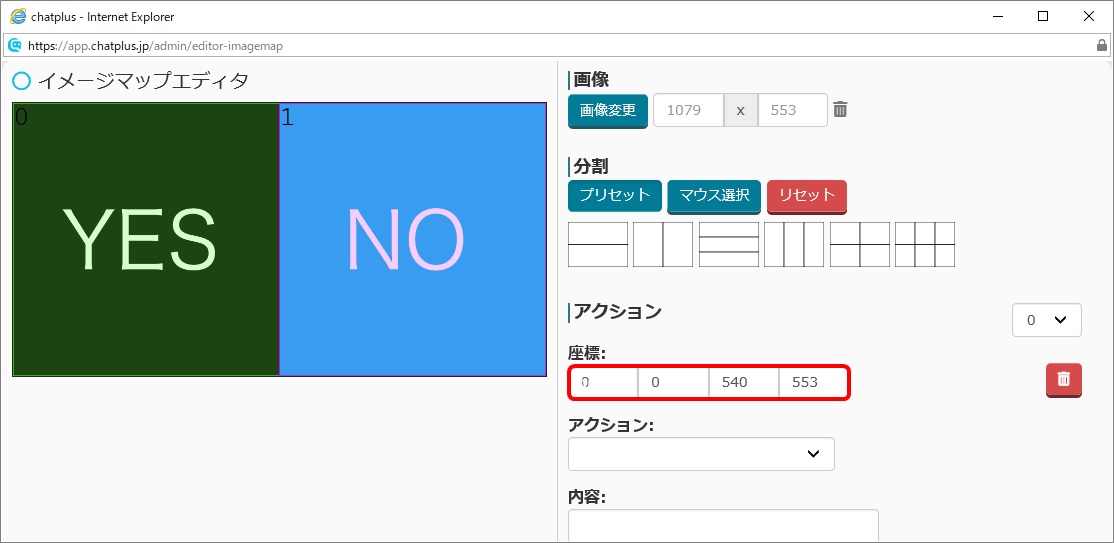1114x543 pixels.
Task: Click the chatplus site icon in address bar
Action: point(14,45)
